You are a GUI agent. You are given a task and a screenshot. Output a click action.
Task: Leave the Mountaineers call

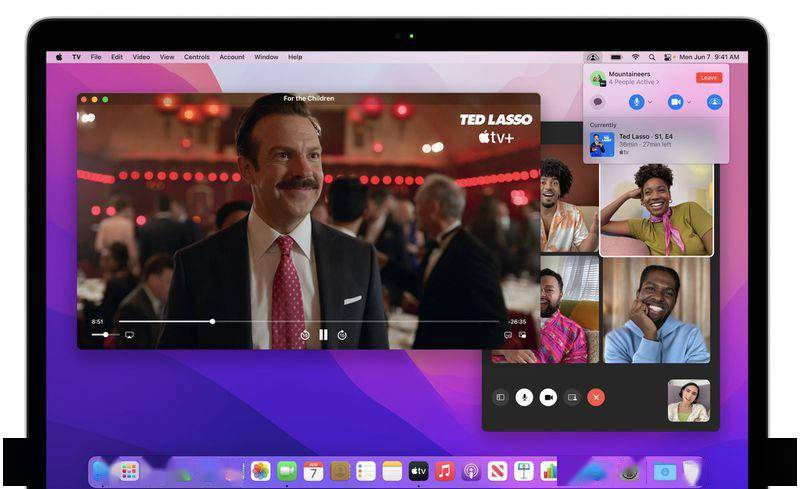pos(709,78)
